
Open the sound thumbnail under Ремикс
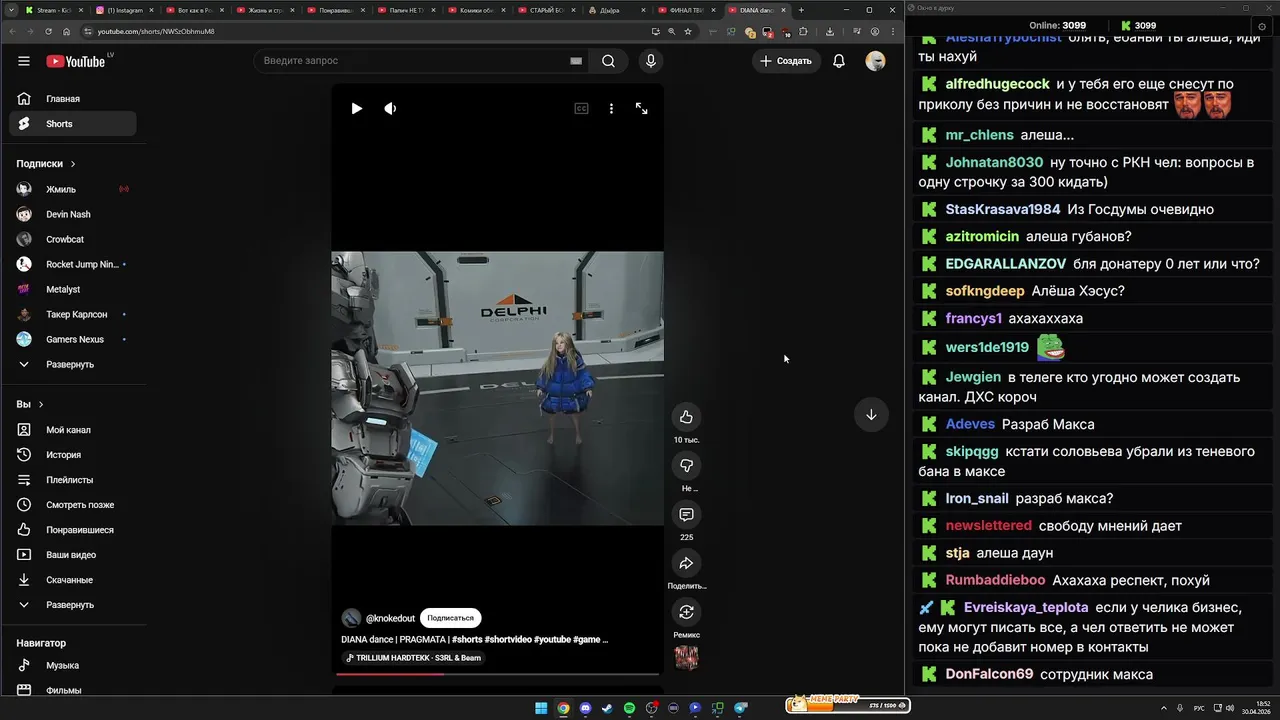click(686, 657)
